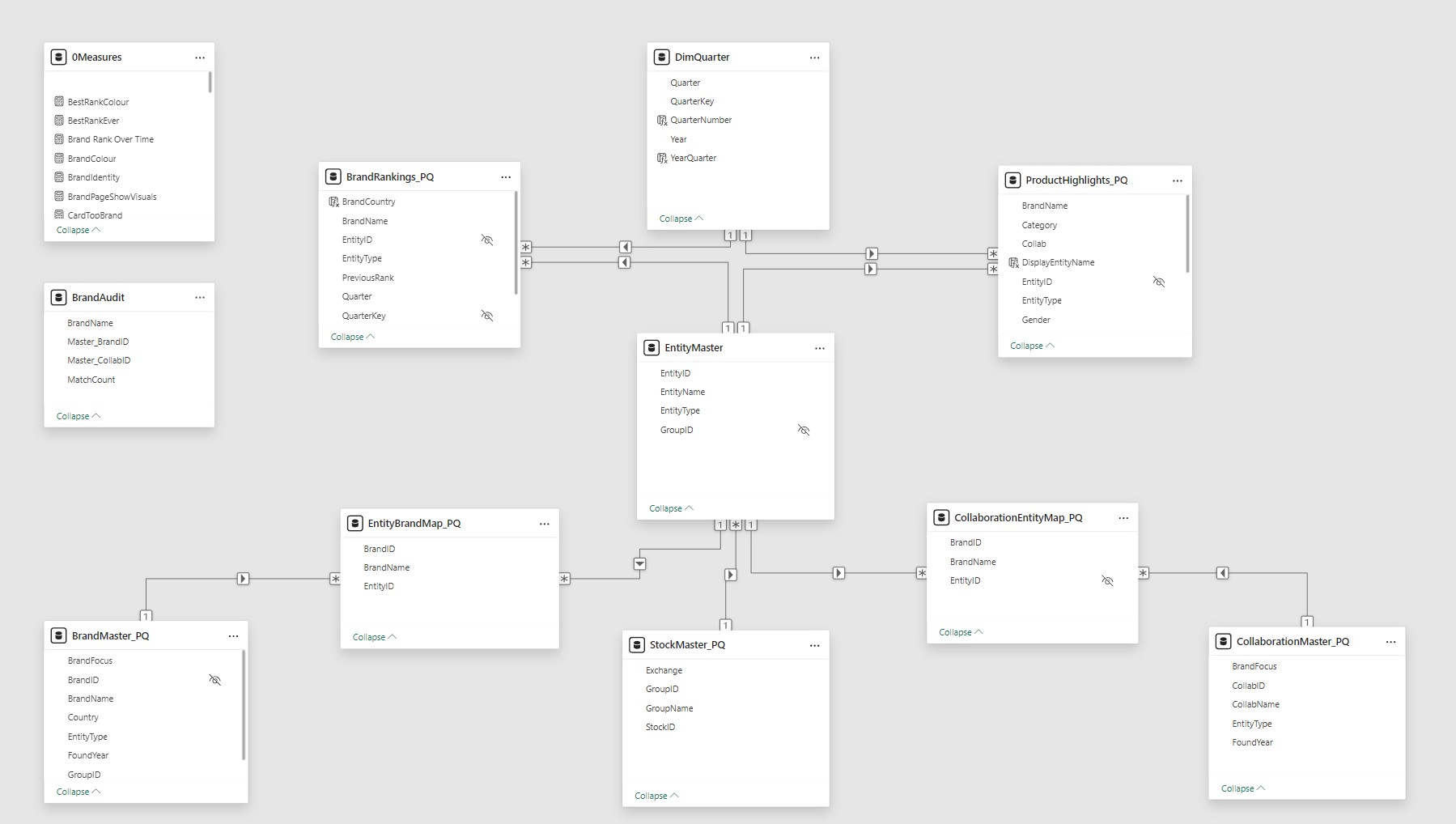This screenshot has height=824, width=1456.
Task: Click the table icon on StockMaster_PQ header
Action: click(637, 644)
